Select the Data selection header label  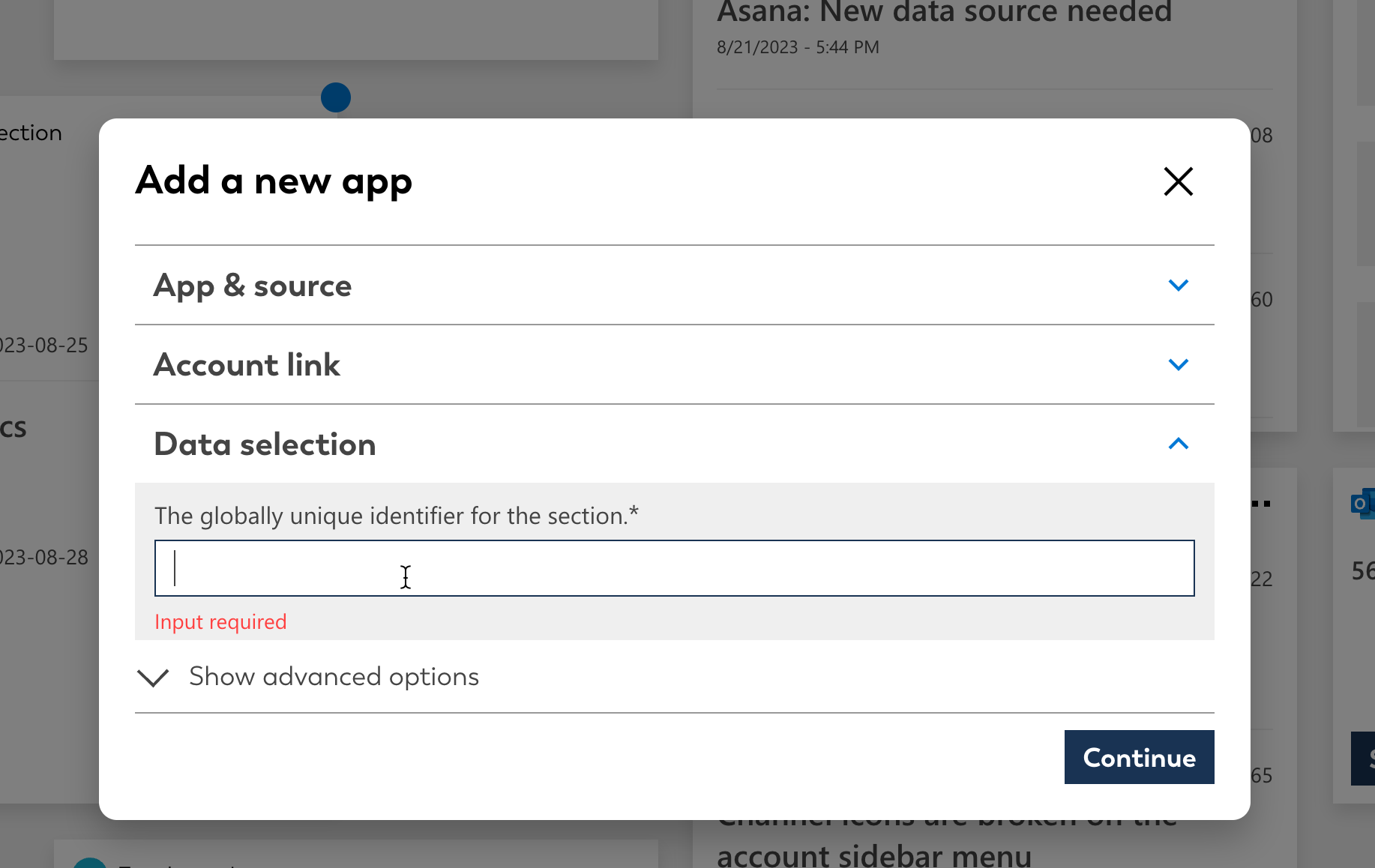pos(264,444)
